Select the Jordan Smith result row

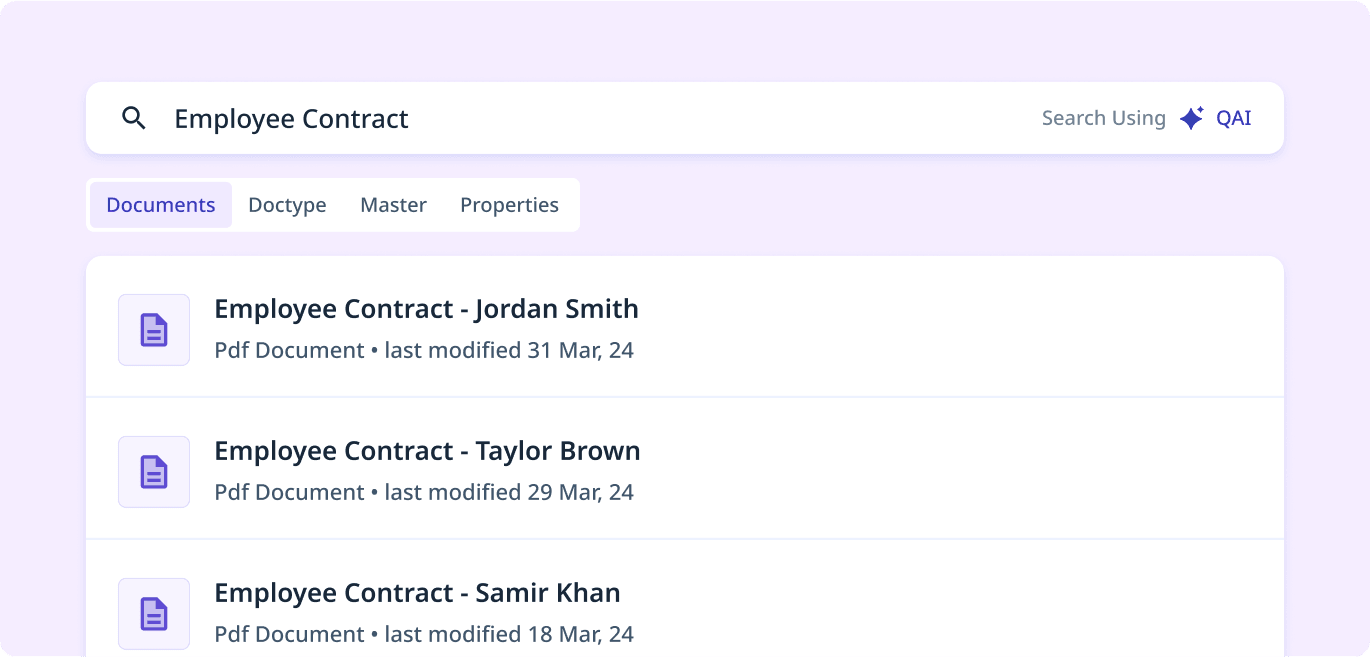pos(685,327)
